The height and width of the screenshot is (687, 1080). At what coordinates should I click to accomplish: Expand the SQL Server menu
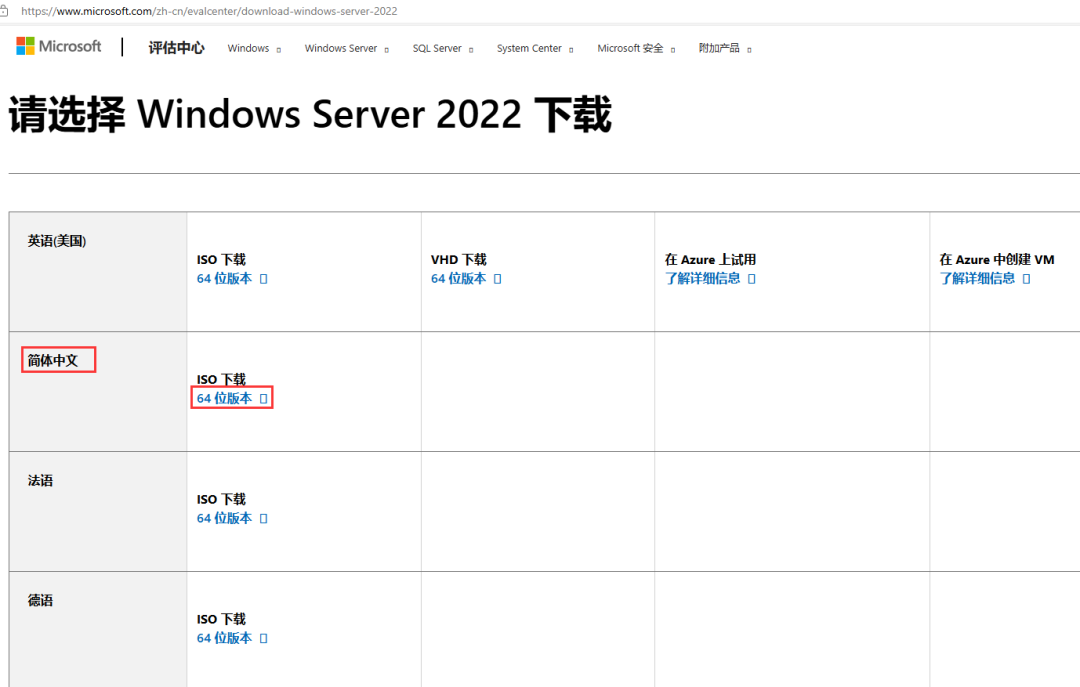click(443, 48)
